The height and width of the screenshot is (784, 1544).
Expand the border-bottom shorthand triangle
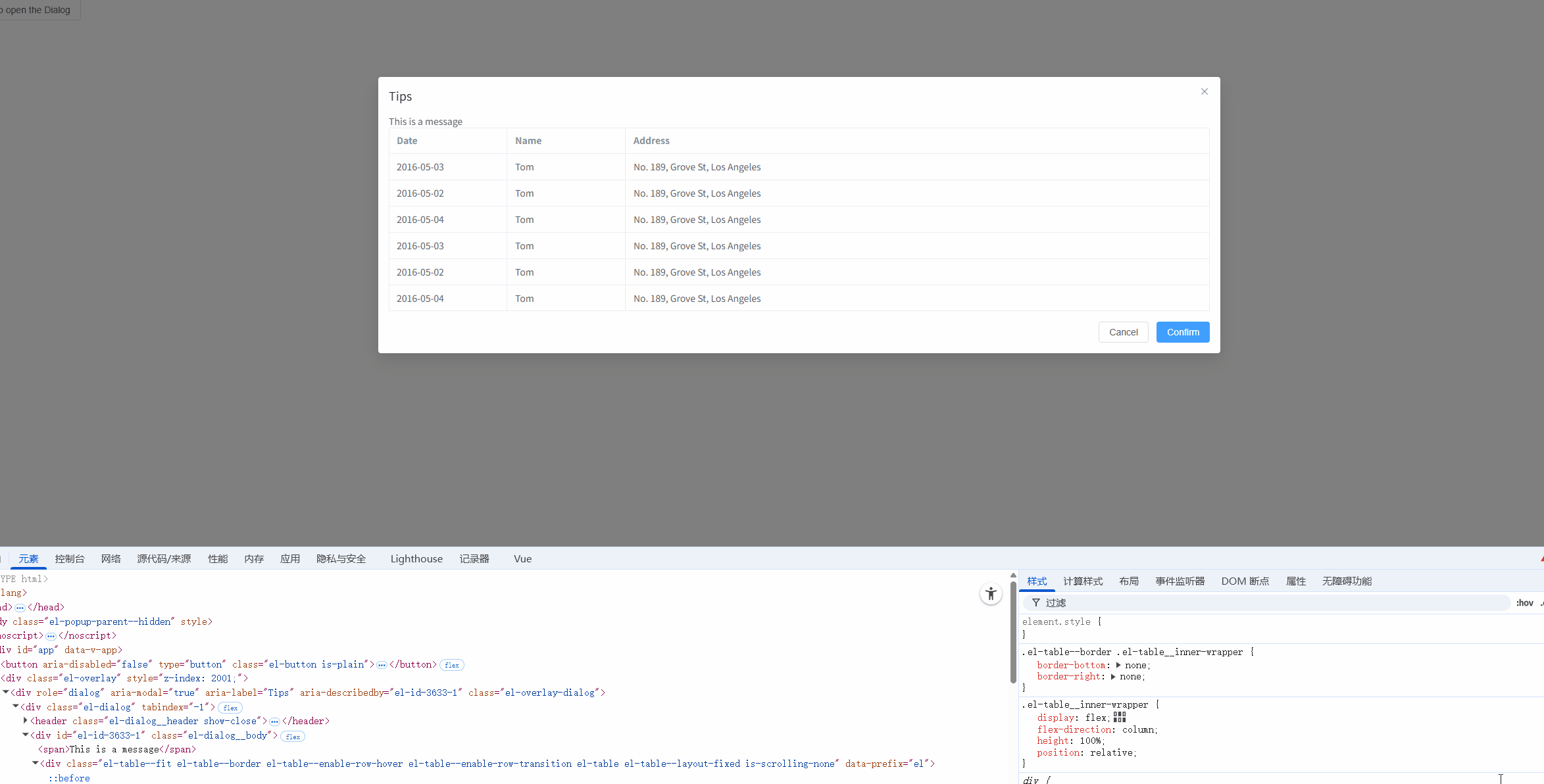1118,665
